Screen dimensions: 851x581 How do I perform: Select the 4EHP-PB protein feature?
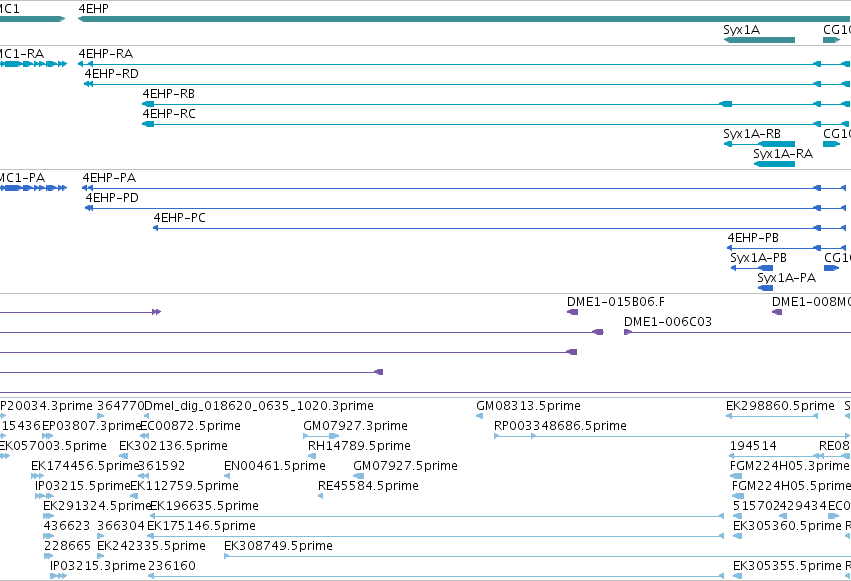pyautogui.click(x=786, y=248)
